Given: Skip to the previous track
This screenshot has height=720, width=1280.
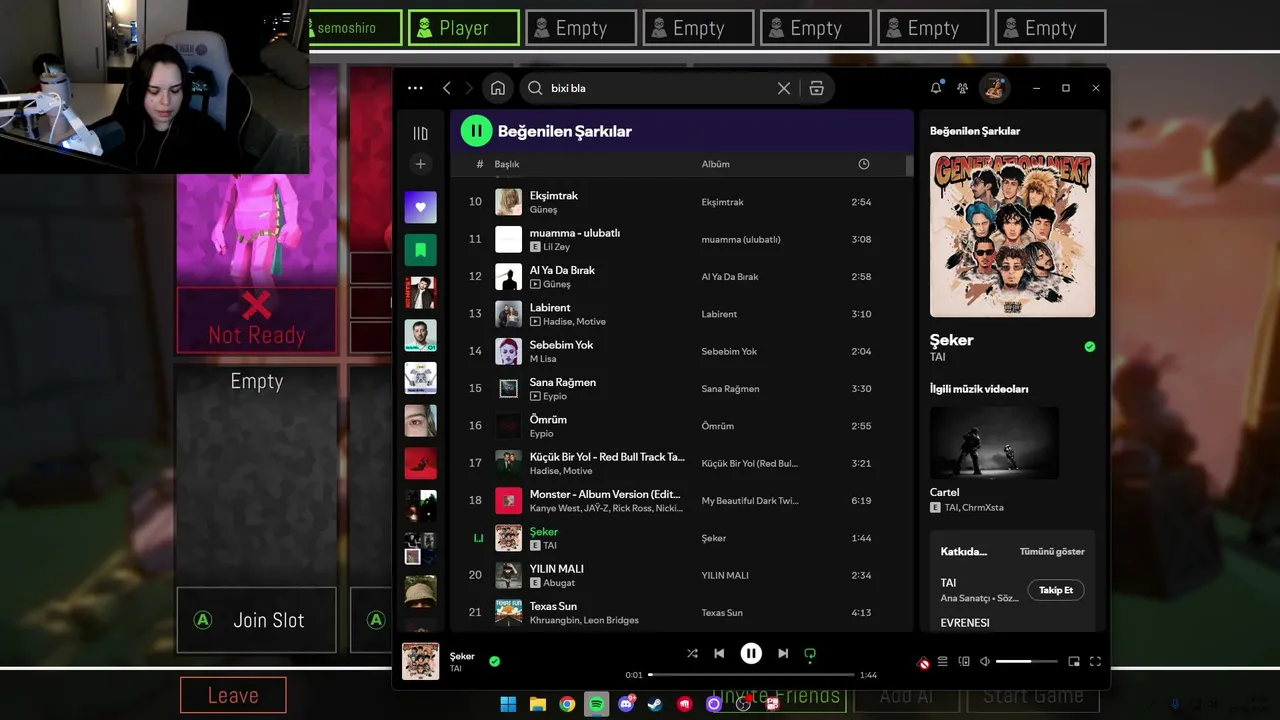Looking at the screenshot, I should click(719, 653).
